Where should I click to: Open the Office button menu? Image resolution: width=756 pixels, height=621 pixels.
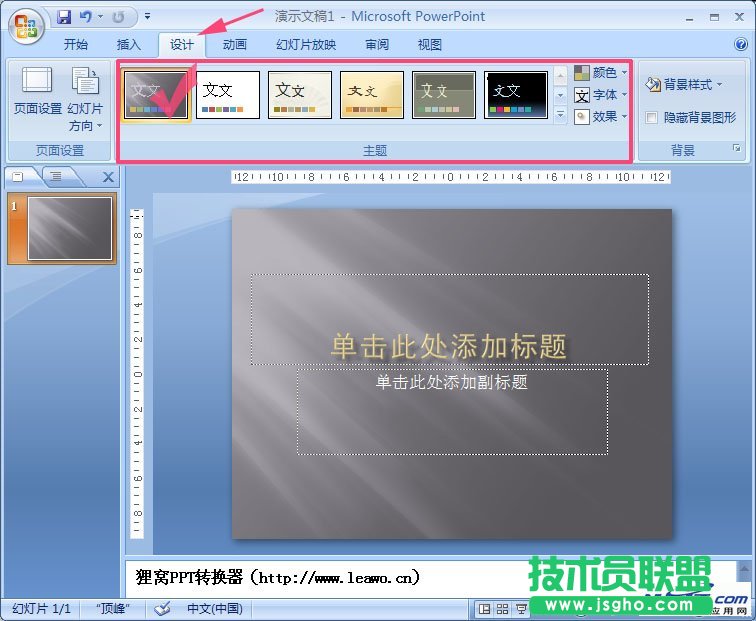tap(27, 27)
